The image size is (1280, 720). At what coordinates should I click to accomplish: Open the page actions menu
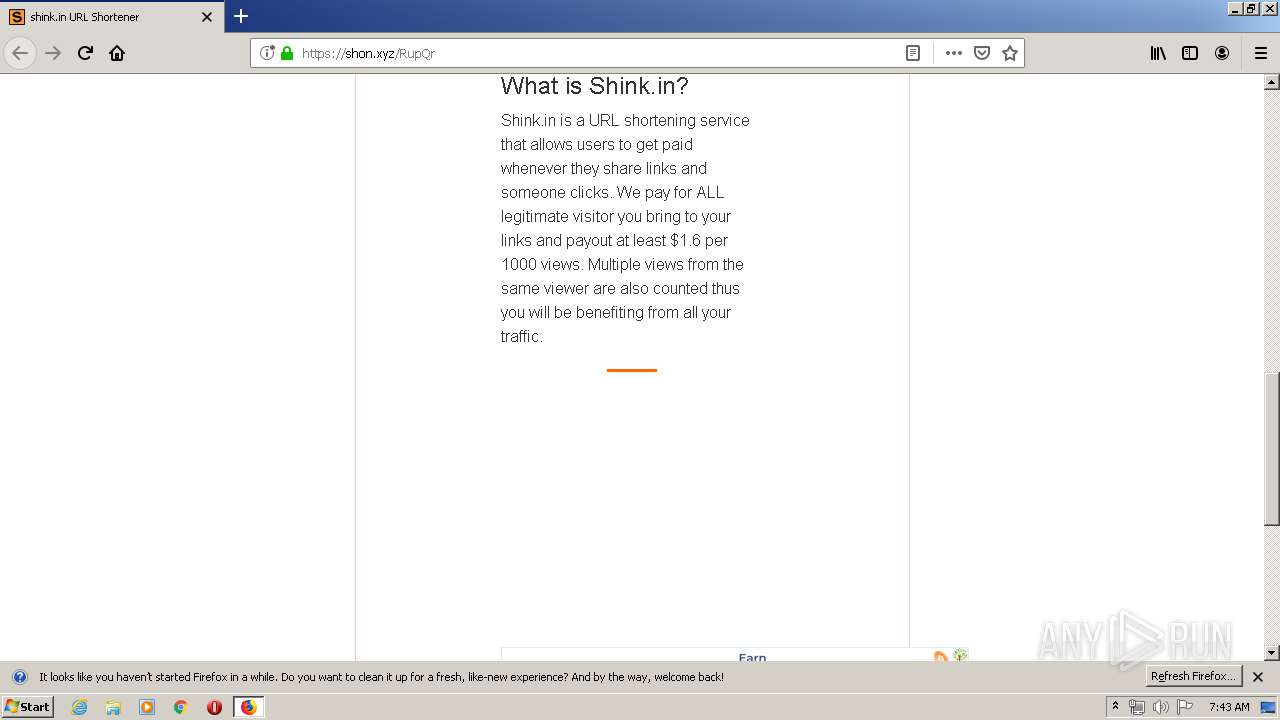(x=954, y=53)
